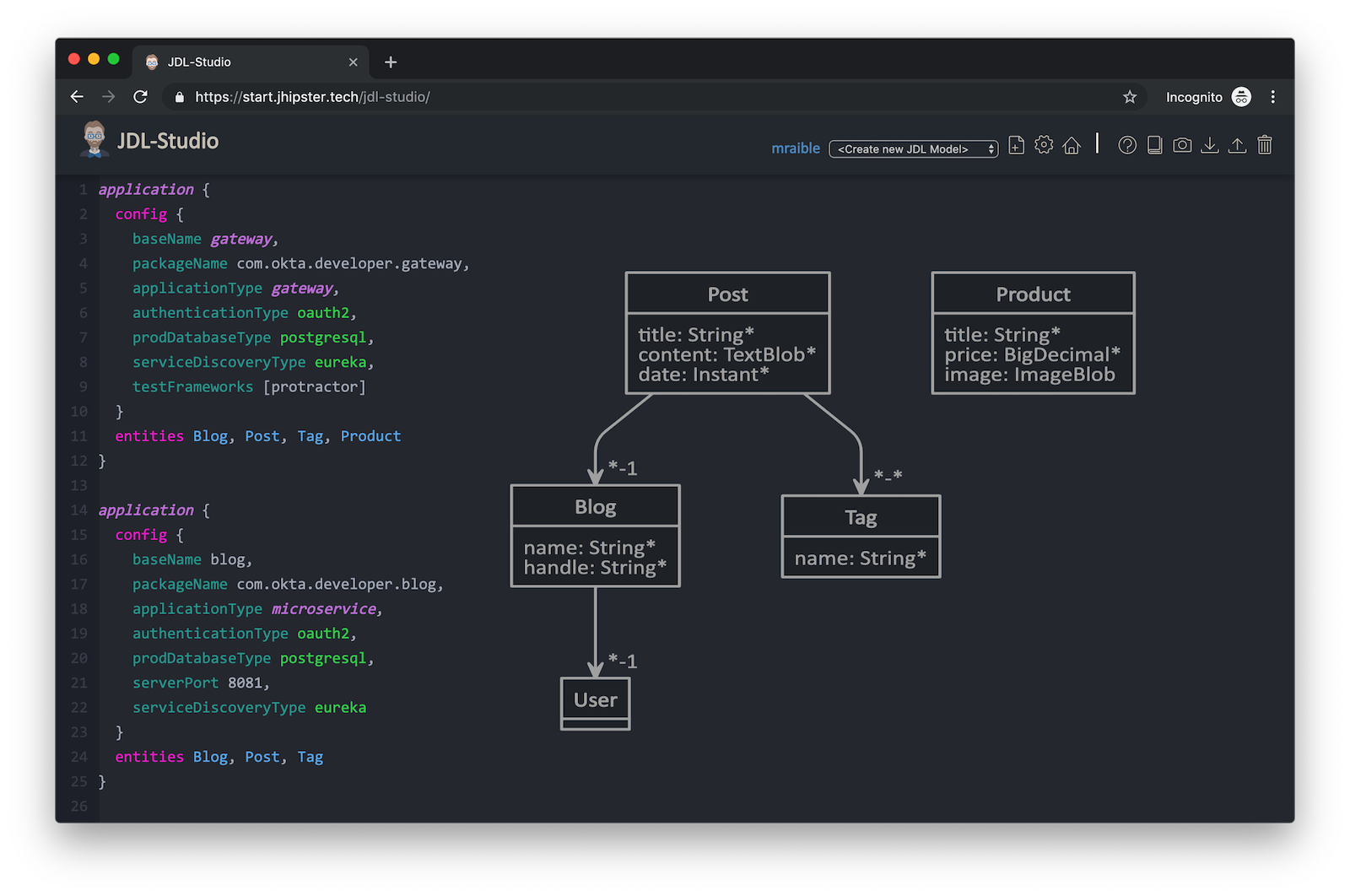
Task: Open the reference book icon
Action: pos(1154,145)
